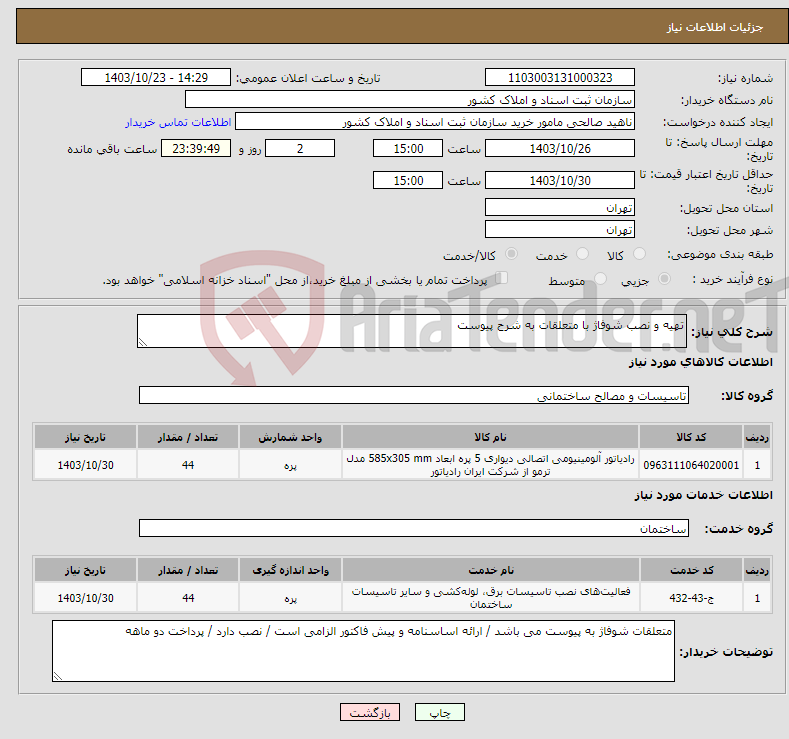Click the delivery province field تهران
Viewport: 789px width, 739px height.
(560, 207)
